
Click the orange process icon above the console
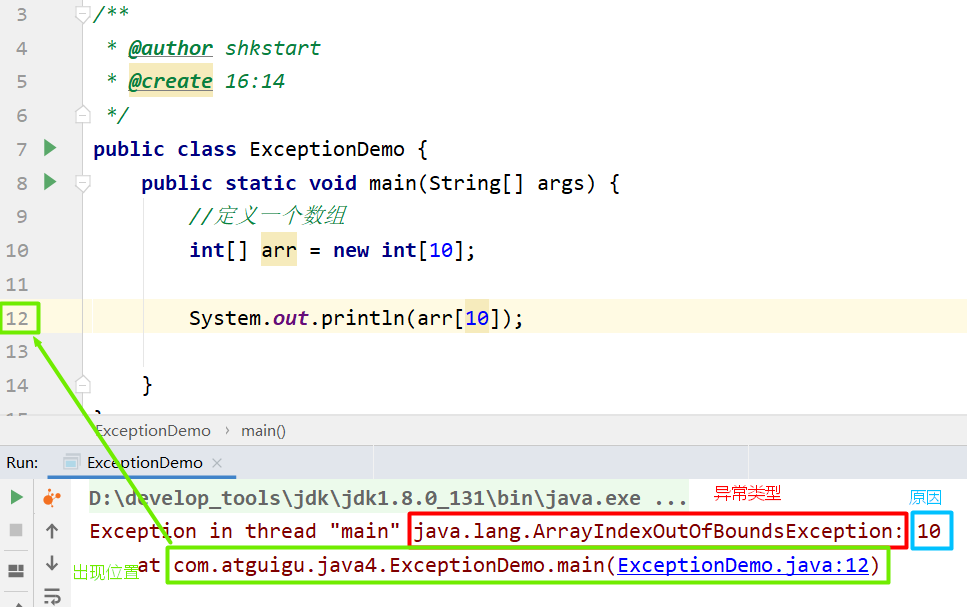click(x=51, y=495)
